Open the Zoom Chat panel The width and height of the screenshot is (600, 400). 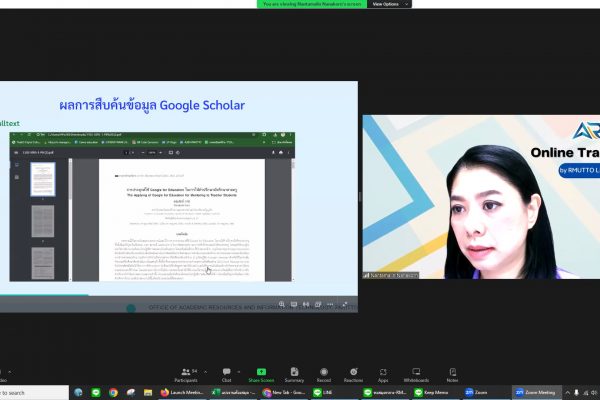pos(227,375)
